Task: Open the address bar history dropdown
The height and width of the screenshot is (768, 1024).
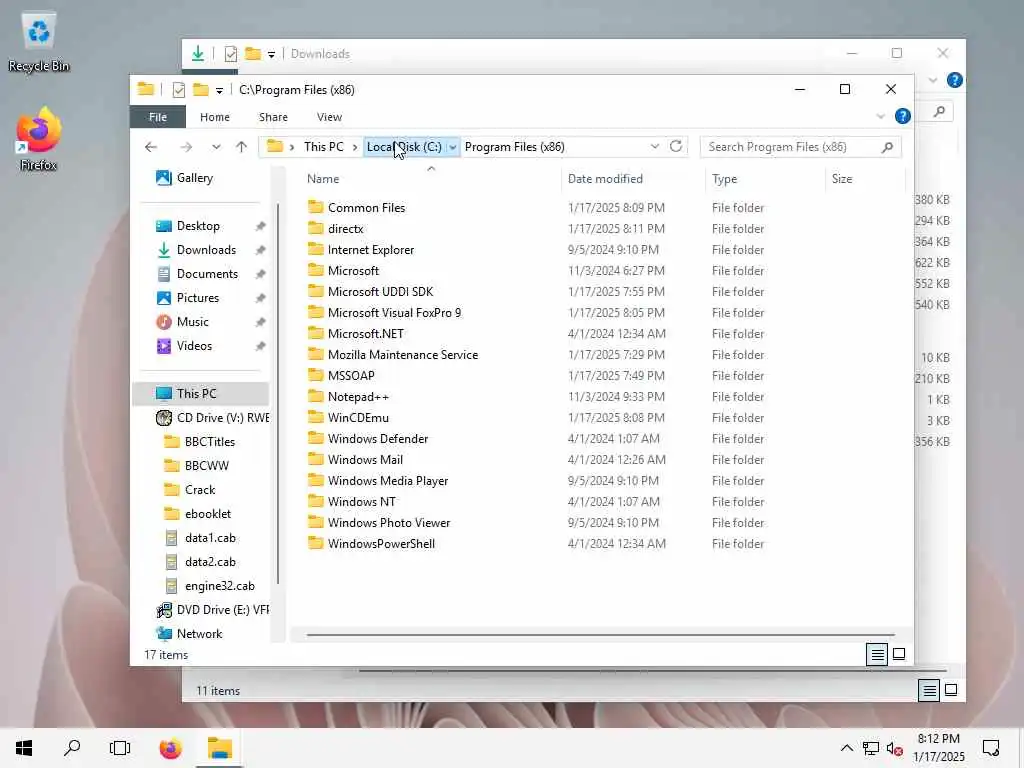Action: pyautogui.click(x=654, y=147)
